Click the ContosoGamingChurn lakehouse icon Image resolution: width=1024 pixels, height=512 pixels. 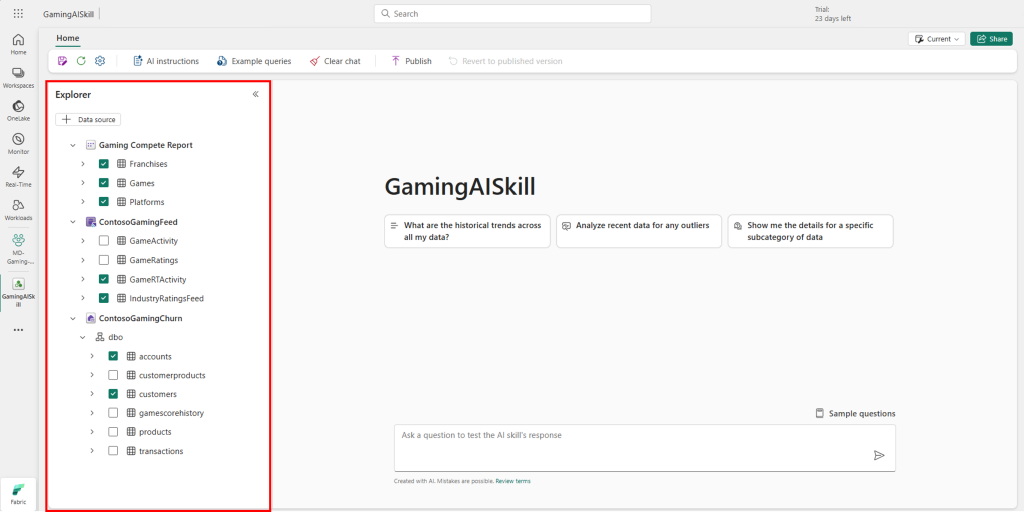91,318
